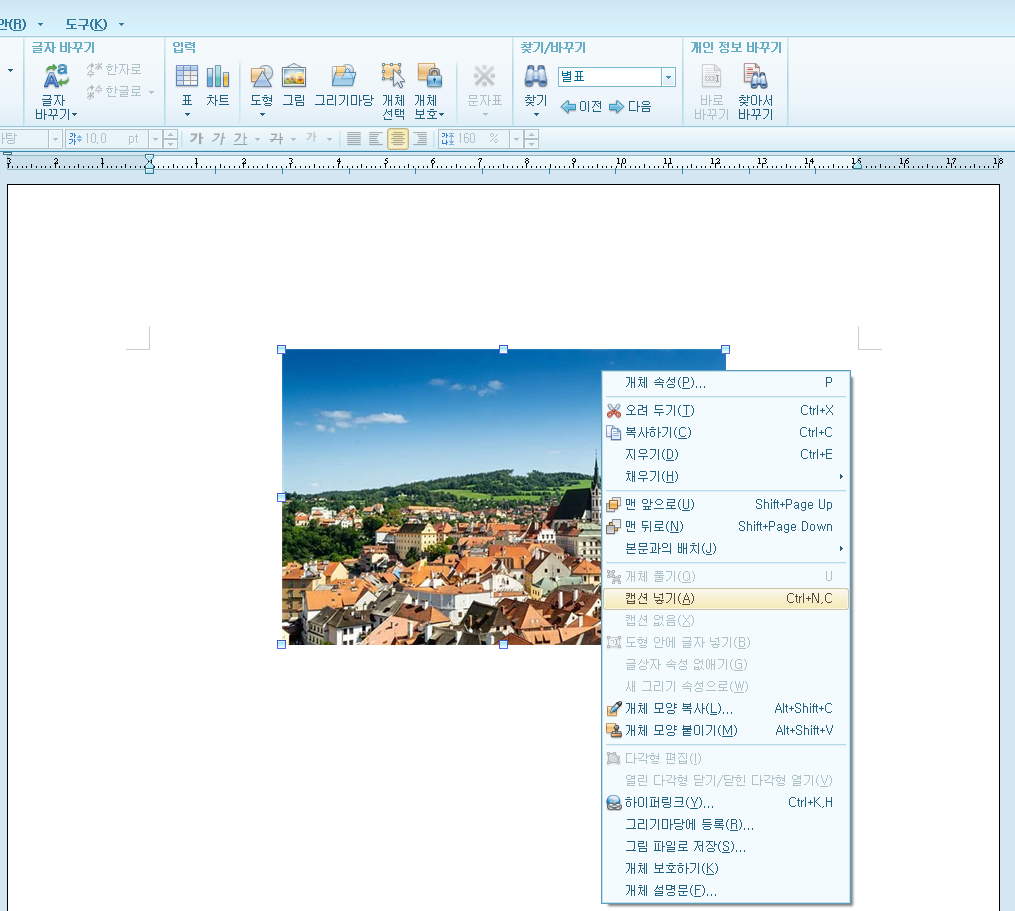Convert to 한자로
The height and width of the screenshot is (911, 1015).
(114, 69)
